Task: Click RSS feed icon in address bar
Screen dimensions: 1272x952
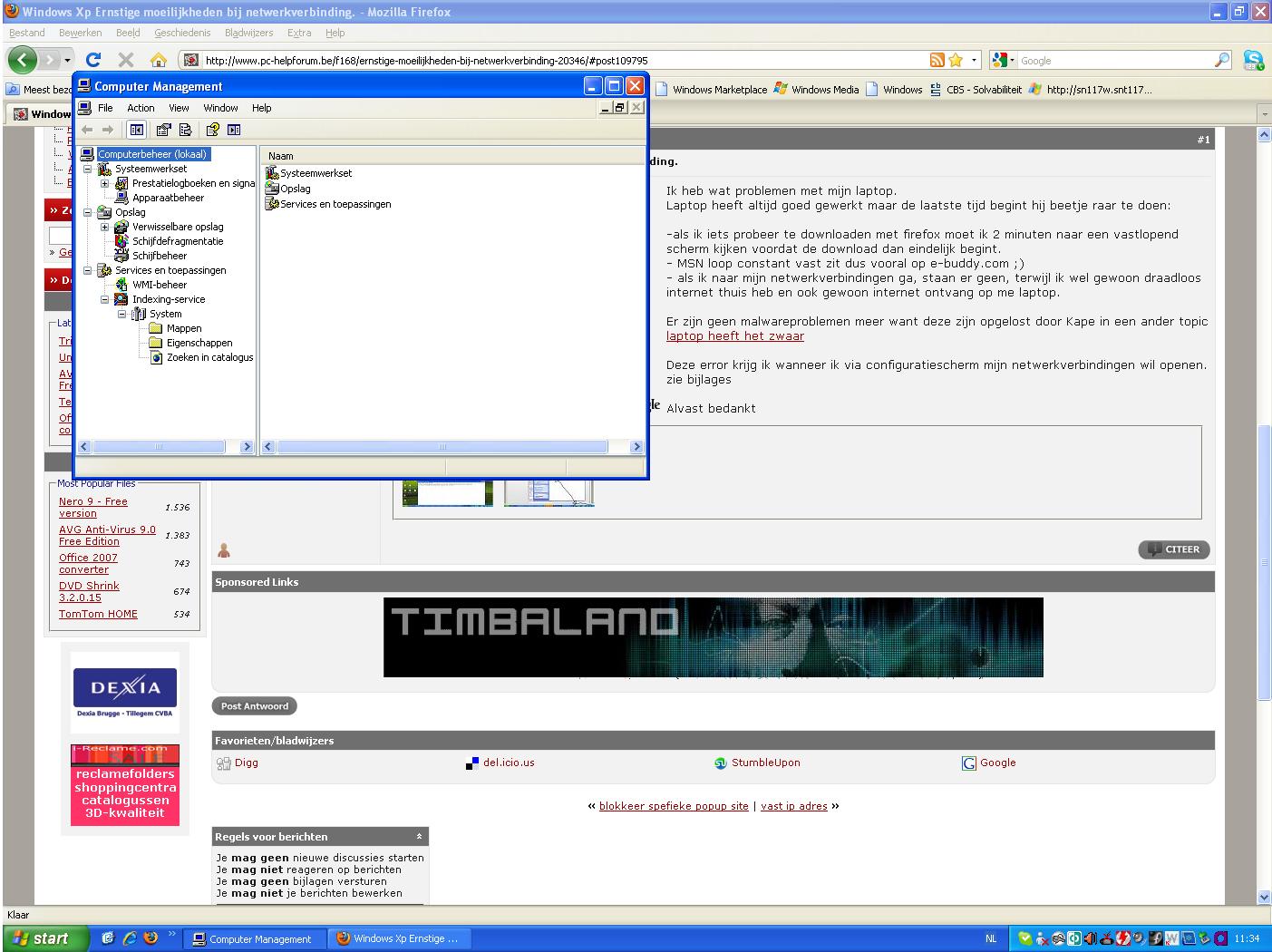Action: 937,60
